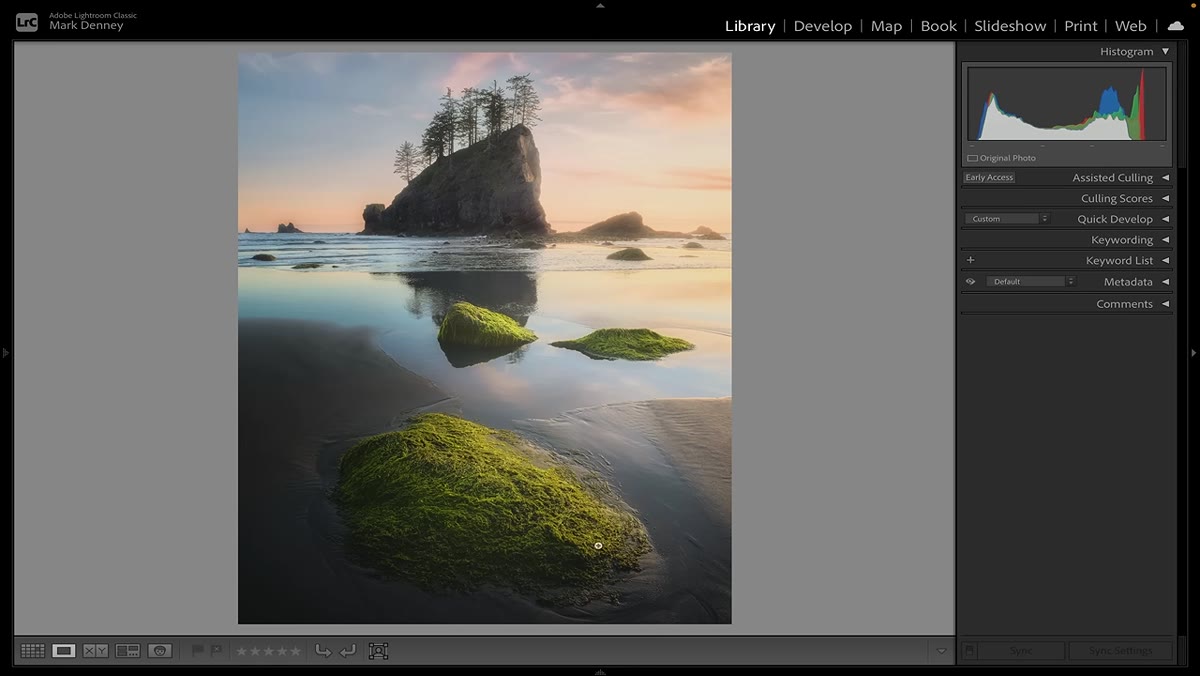1200x676 pixels.
Task: Click the Lightroom Classic Lrc logo
Action: point(27,21)
